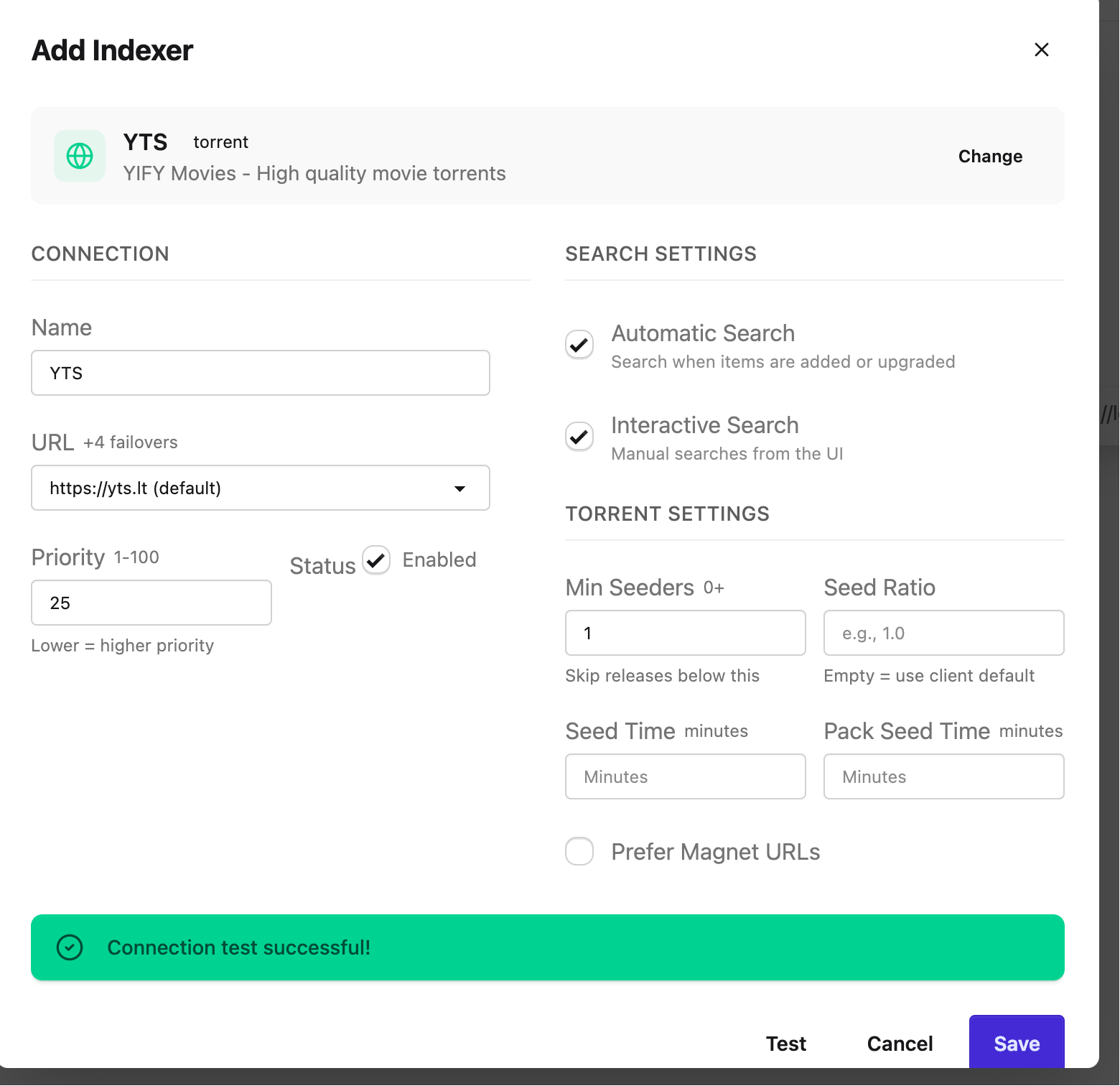This screenshot has width=1120, height=1086.
Task: Click the Connection test successful banner
Action: pyautogui.click(x=548, y=947)
